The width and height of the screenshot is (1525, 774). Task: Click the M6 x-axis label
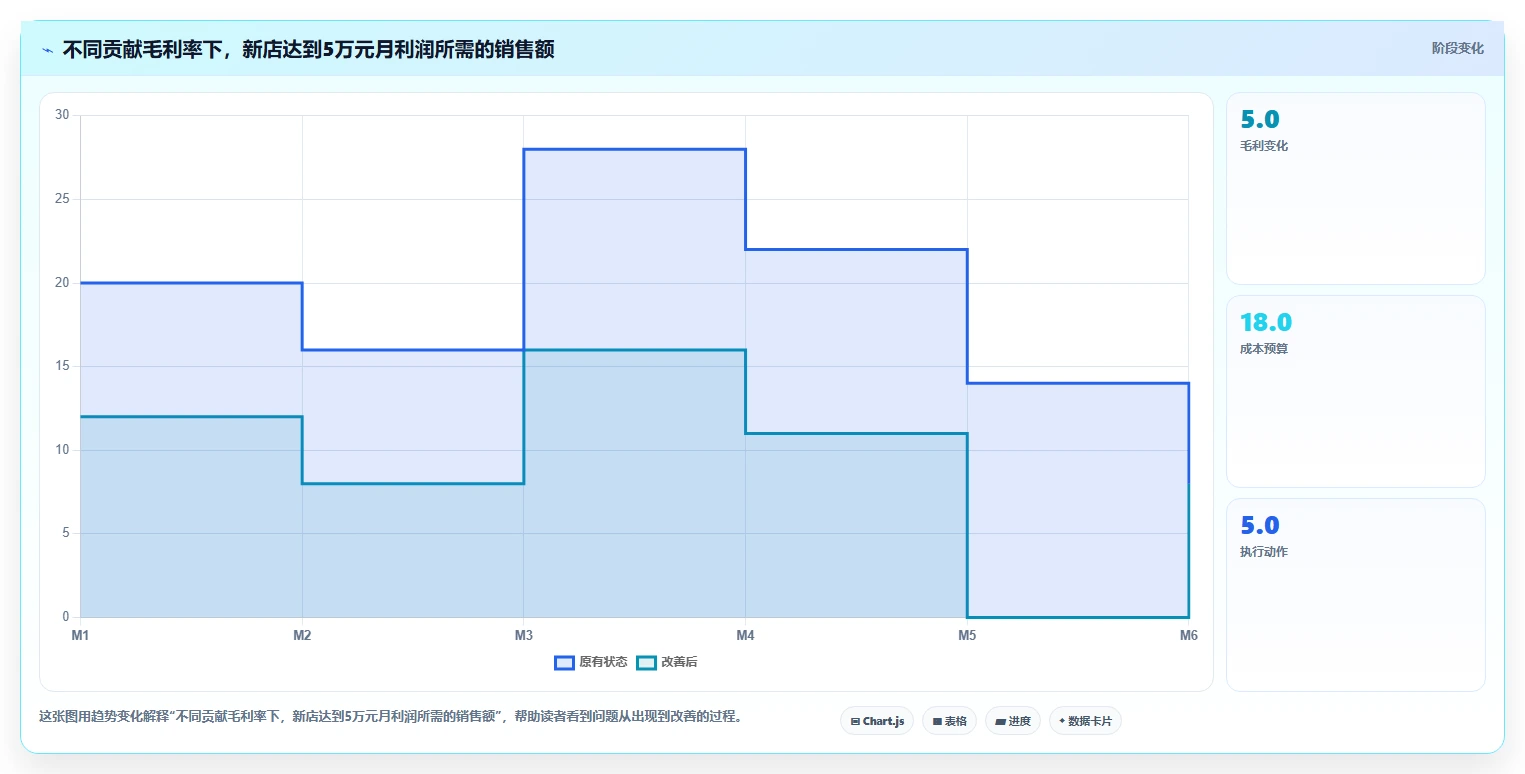tap(1188, 635)
